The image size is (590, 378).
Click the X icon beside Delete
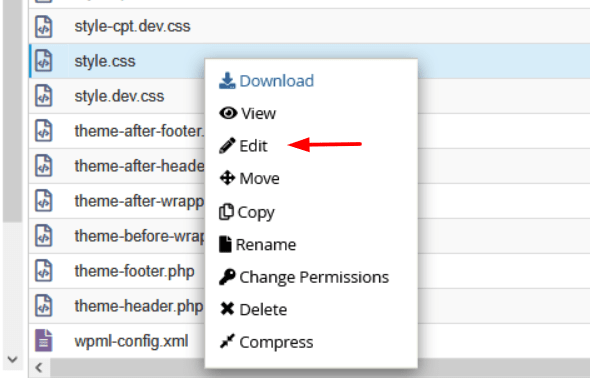click(x=227, y=309)
